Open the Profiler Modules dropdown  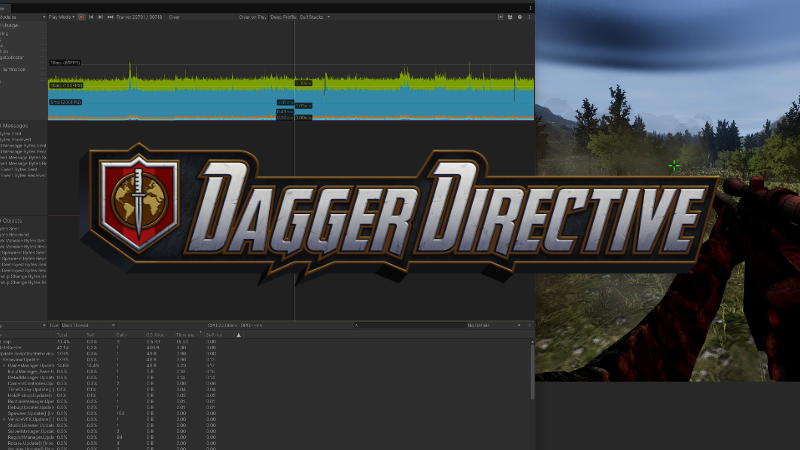(x=23, y=17)
